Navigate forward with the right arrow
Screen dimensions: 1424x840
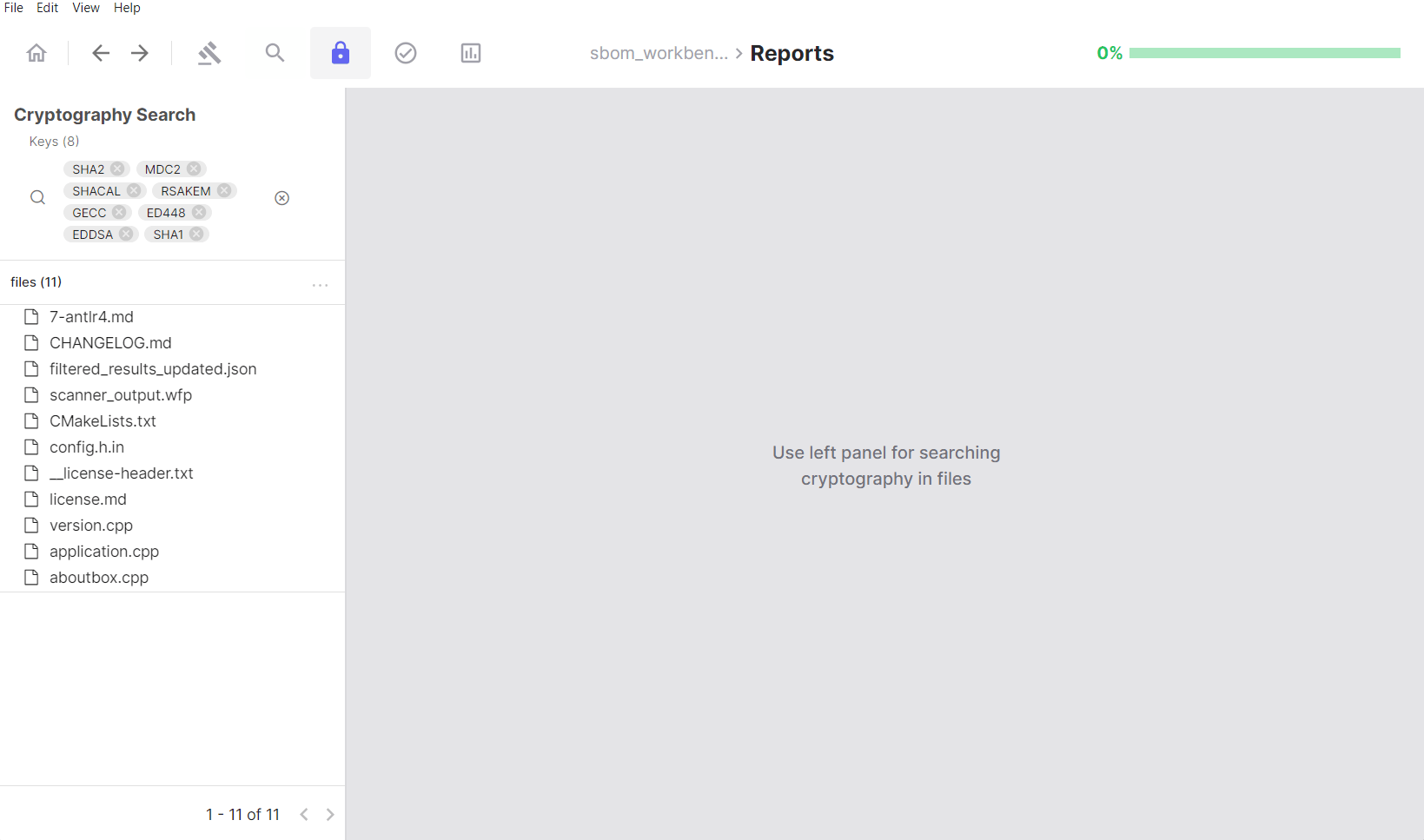click(x=140, y=53)
